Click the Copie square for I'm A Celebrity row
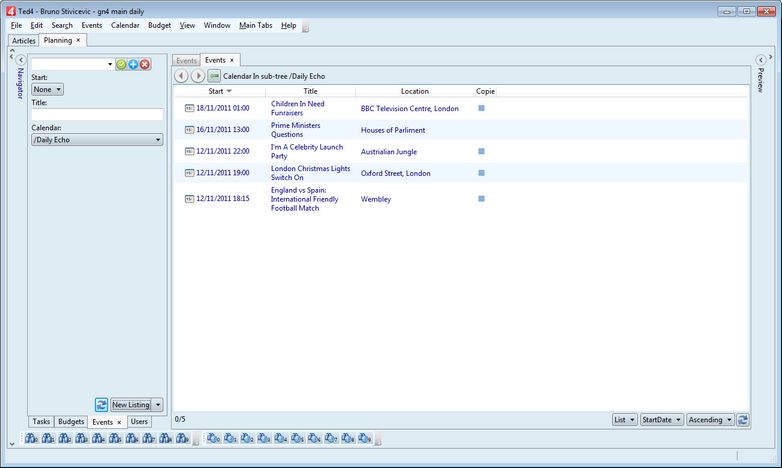This screenshot has width=782, height=468. (481, 151)
